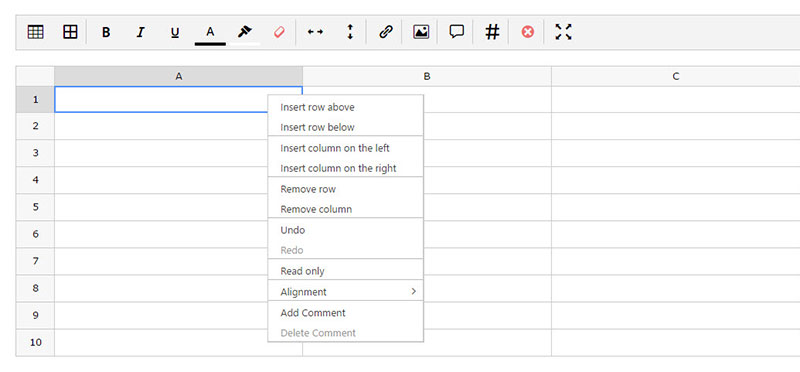The width and height of the screenshot is (800, 372).
Task: Click the hash number format icon
Action: tap(492, 32)
